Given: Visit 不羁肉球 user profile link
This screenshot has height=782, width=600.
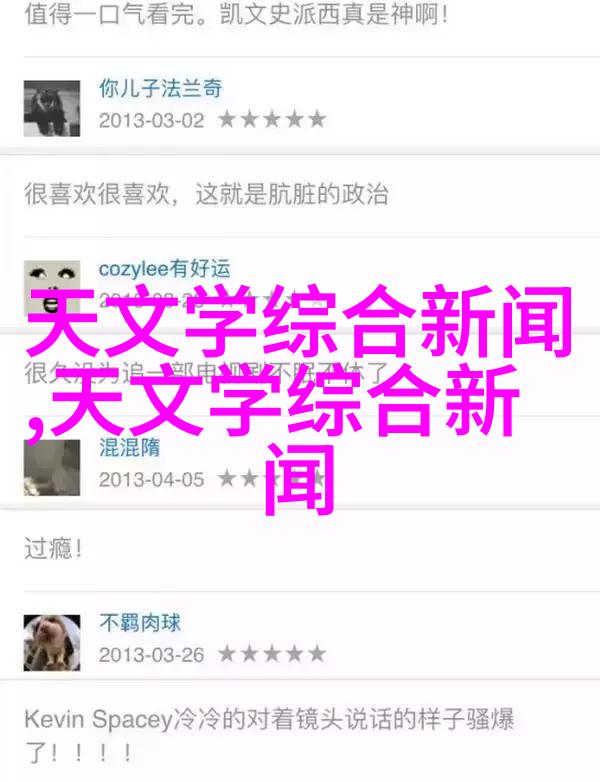Looking at the screenshot, I should [x=140, y=623].
